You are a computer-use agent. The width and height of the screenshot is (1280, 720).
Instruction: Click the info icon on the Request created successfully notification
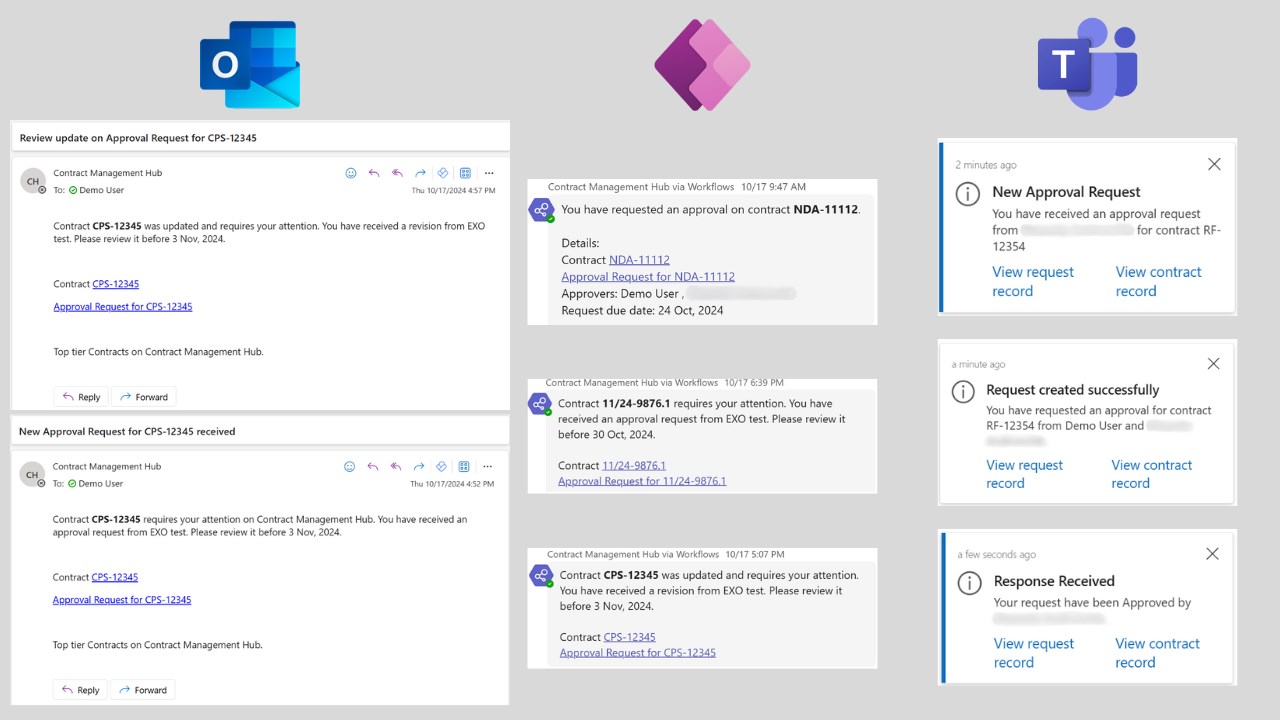coord(963,392)
